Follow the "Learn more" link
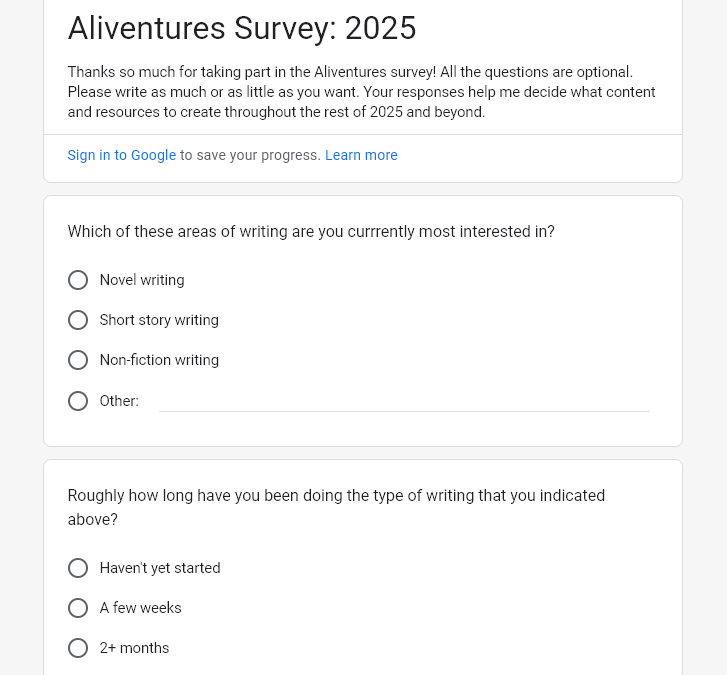This screenshot has width=727, height=675. 361,155
